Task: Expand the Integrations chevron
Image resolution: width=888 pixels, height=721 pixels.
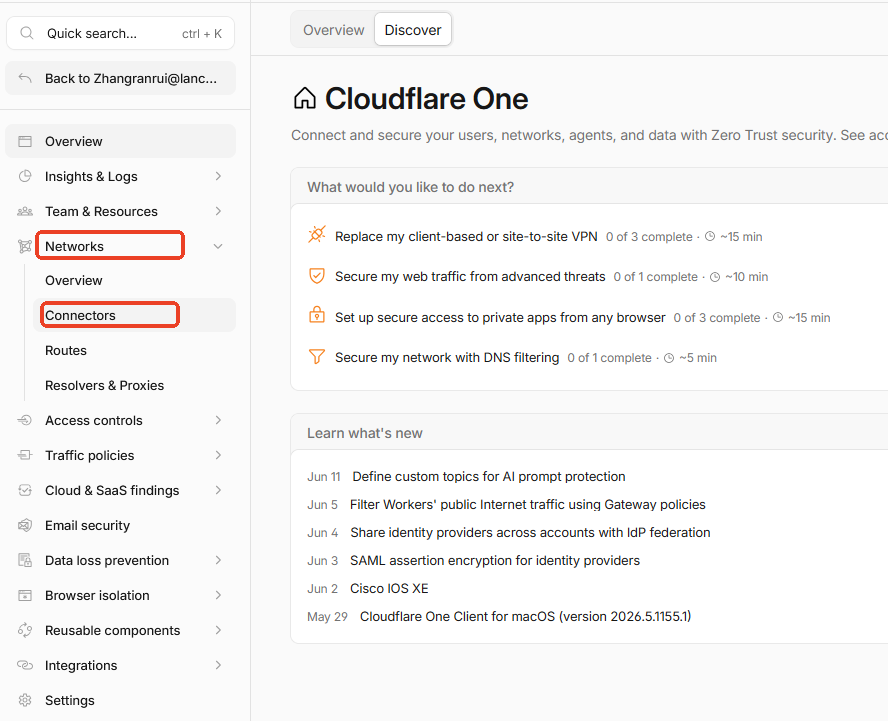Action: [218, 665]
